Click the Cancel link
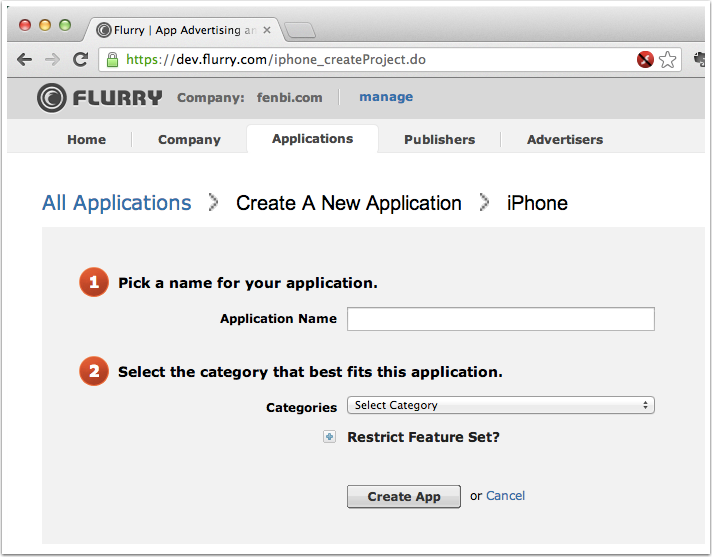The width and height of the screenshot is (712, 557). point(505,496)
